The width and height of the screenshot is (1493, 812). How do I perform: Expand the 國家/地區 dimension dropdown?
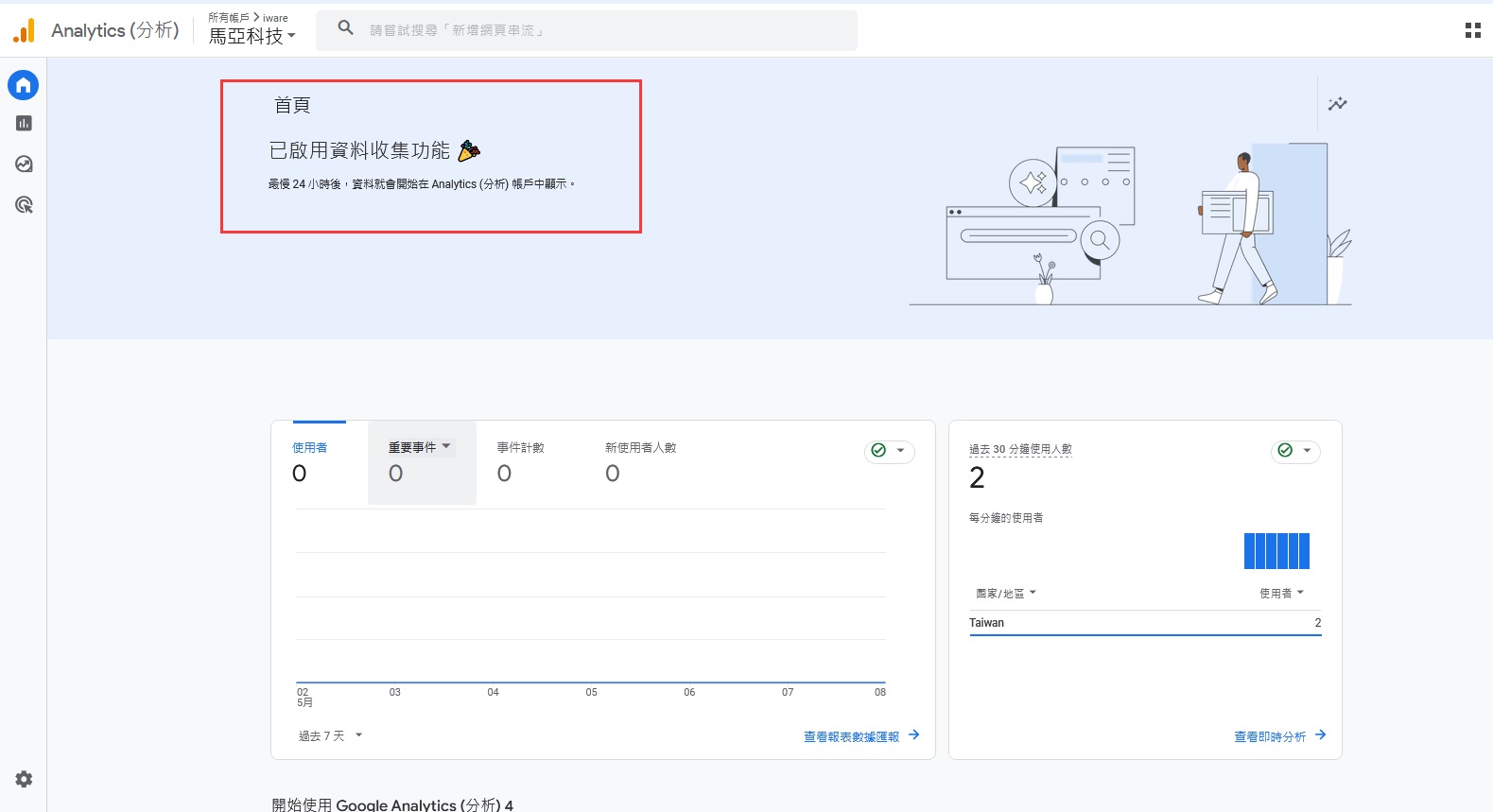1006,593
